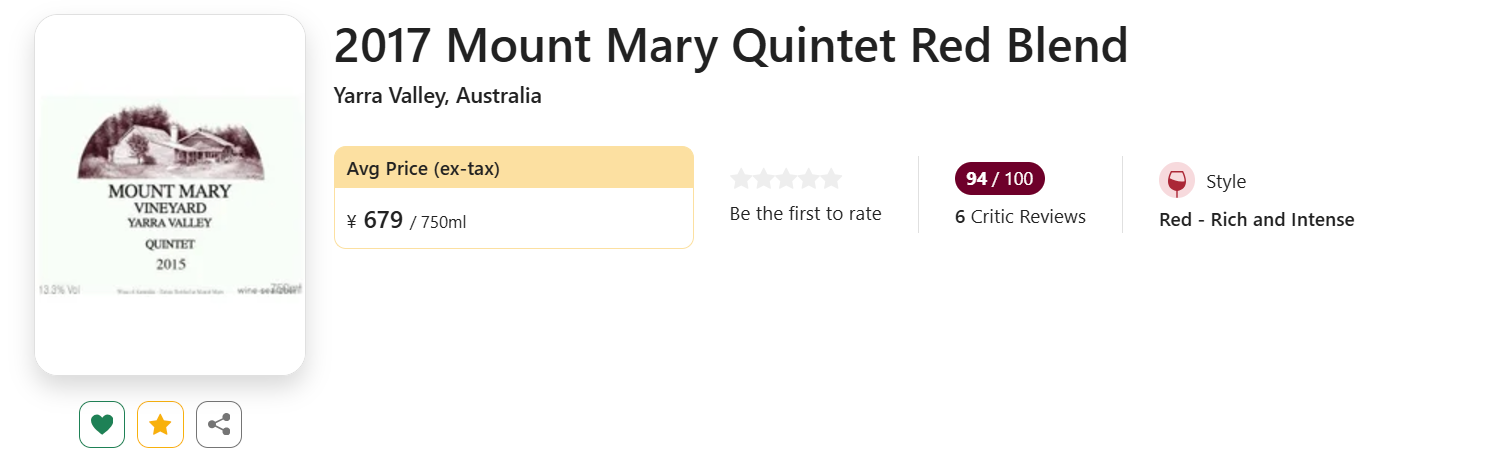
Task: Rate the wine two stars
Action: pyautogui.click(x=764, y=179)
